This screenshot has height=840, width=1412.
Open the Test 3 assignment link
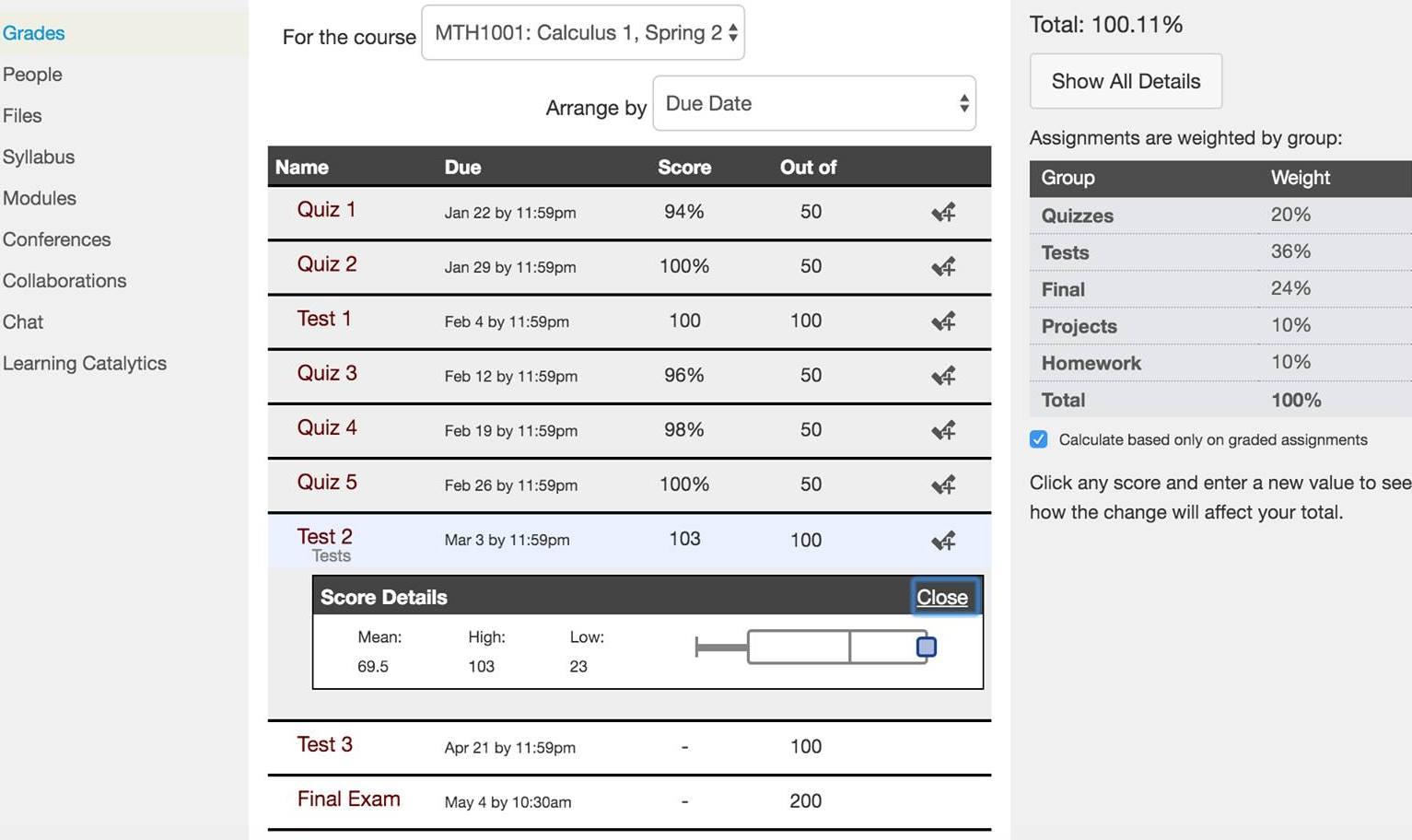(x=324, y=744)
